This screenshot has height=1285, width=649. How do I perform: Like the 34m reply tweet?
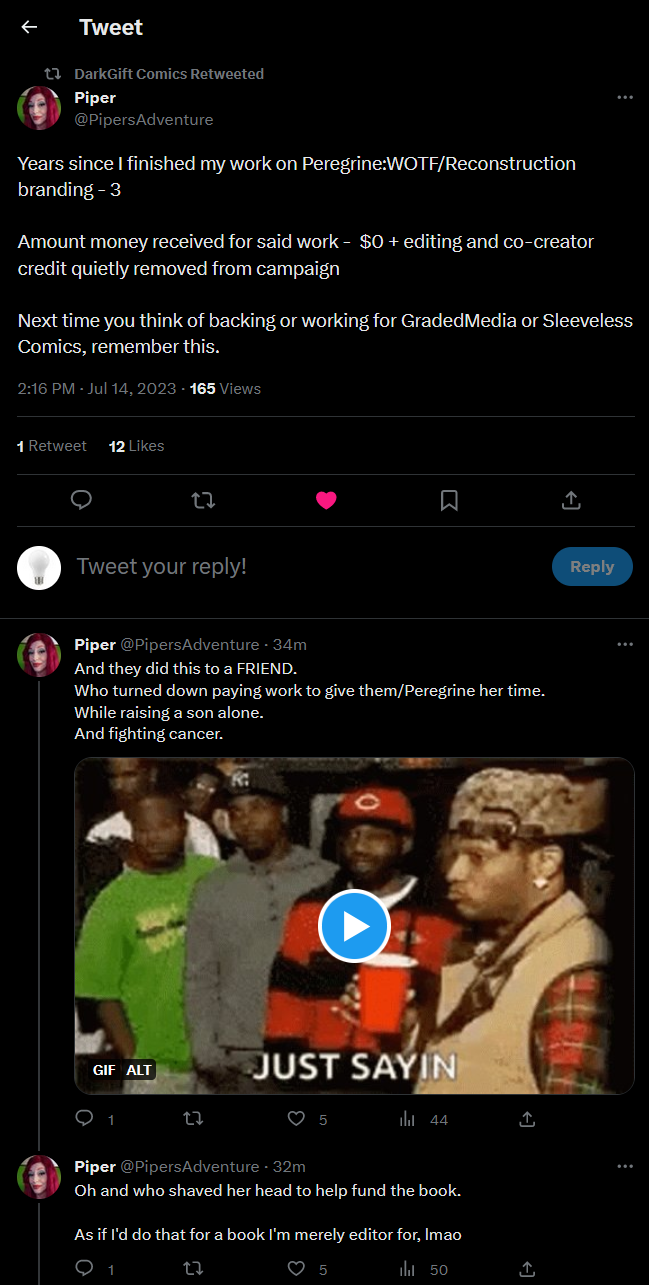pos(297,1119)
